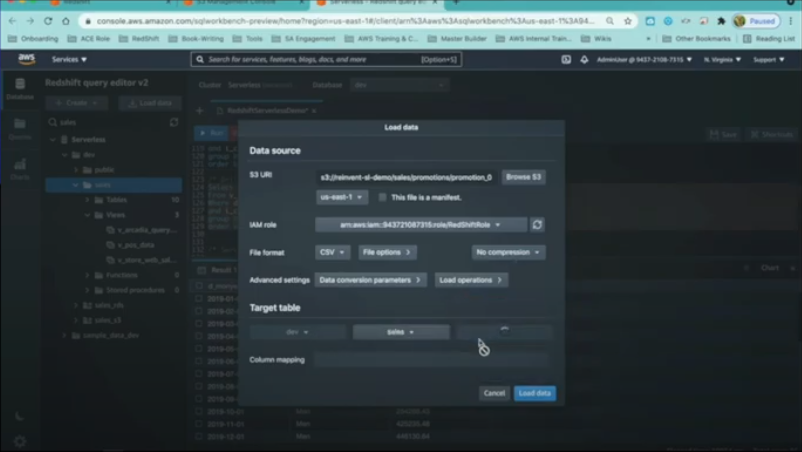This screenshot has height=452, width=802.
Task: Click the browser home icon
Action: point(66,21)
